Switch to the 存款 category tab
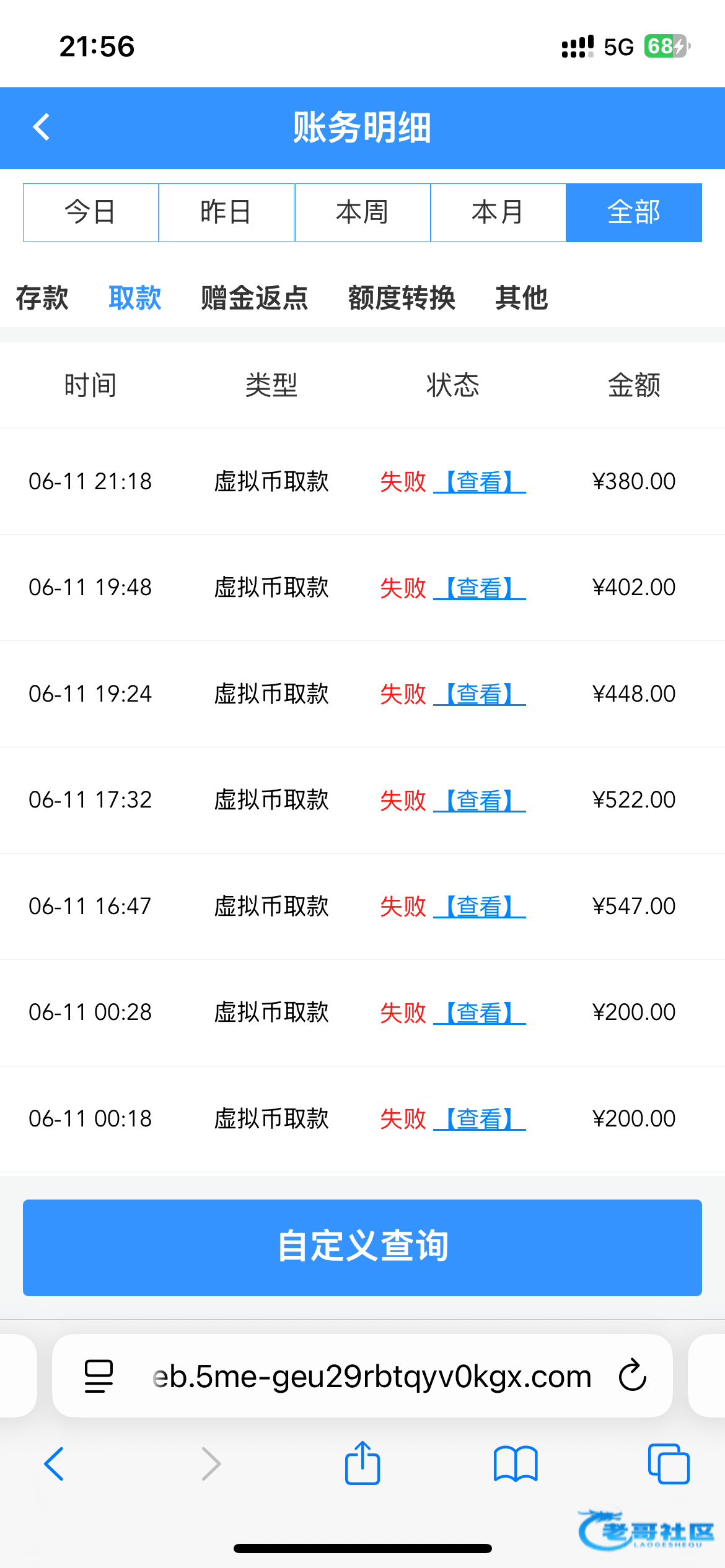The width and height of the screenshot is (725, 1568). (42, 298)
